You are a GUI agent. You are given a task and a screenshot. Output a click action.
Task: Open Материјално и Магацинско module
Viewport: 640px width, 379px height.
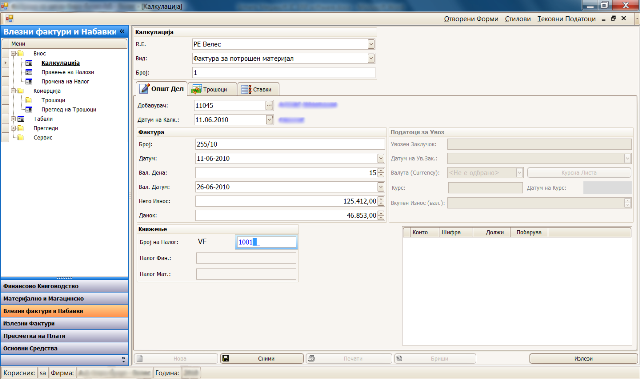pos(64,299)
